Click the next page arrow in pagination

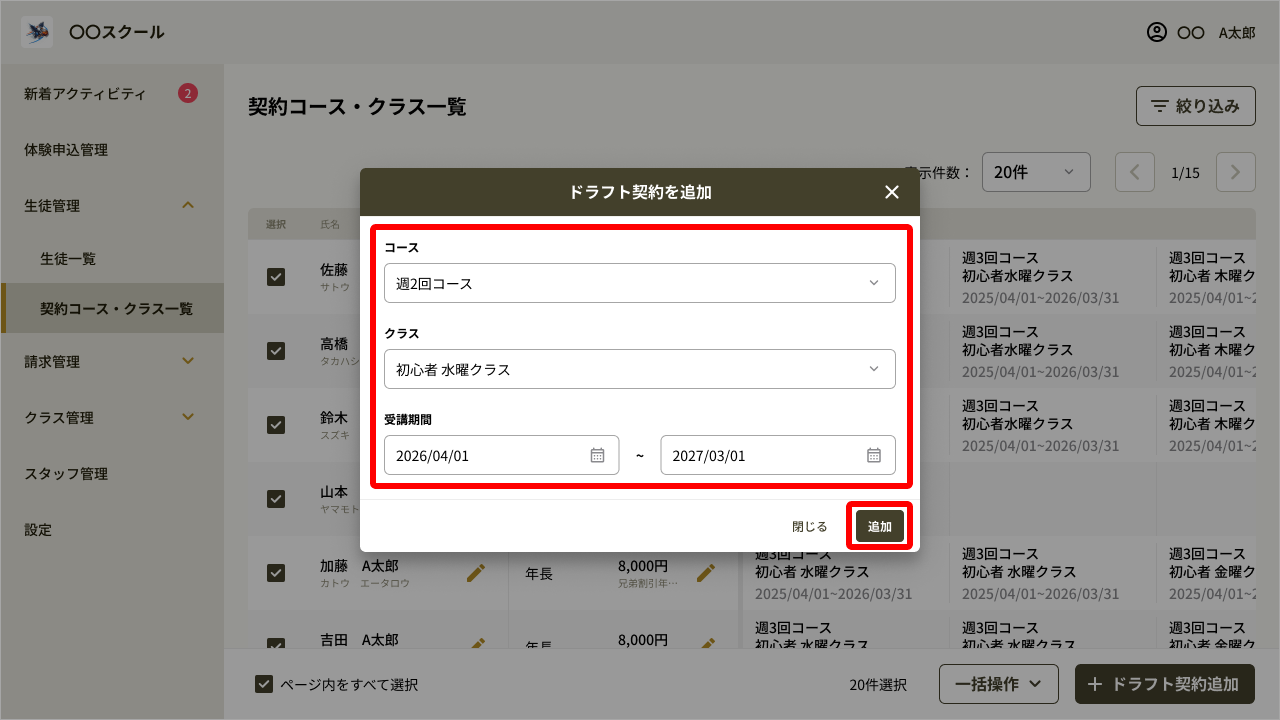click(1235, 172)
